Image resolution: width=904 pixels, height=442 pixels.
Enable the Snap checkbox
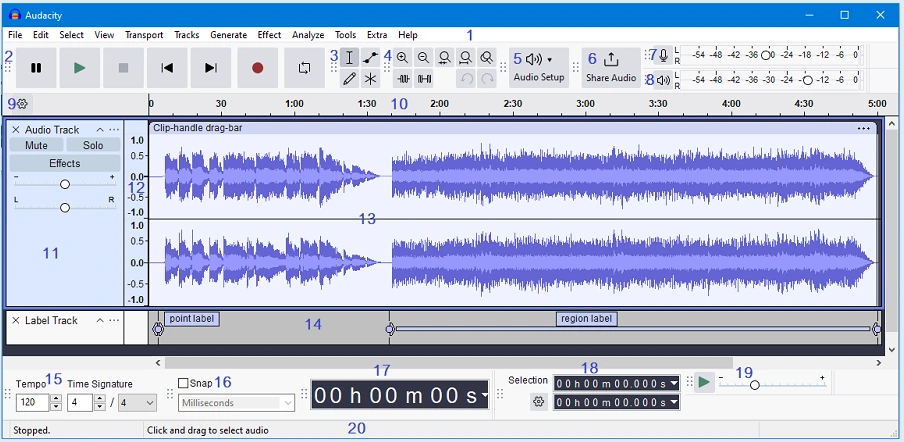[183, 383]
